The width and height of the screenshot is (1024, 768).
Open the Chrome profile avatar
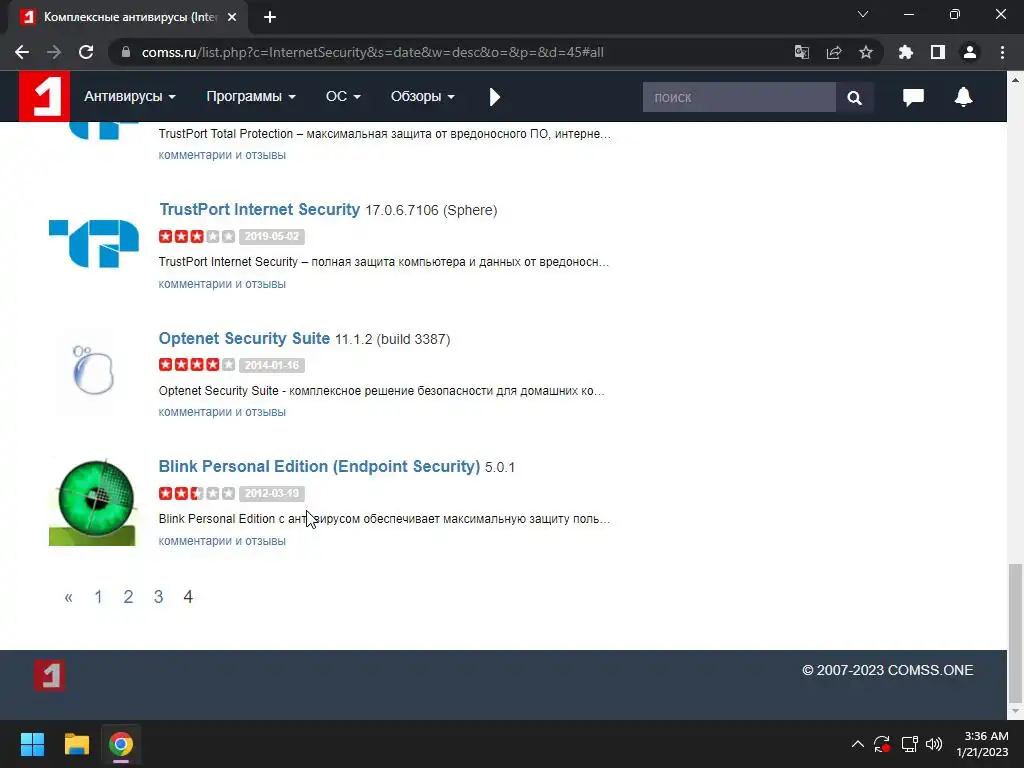pyautogui.click(x=970, y=52)
